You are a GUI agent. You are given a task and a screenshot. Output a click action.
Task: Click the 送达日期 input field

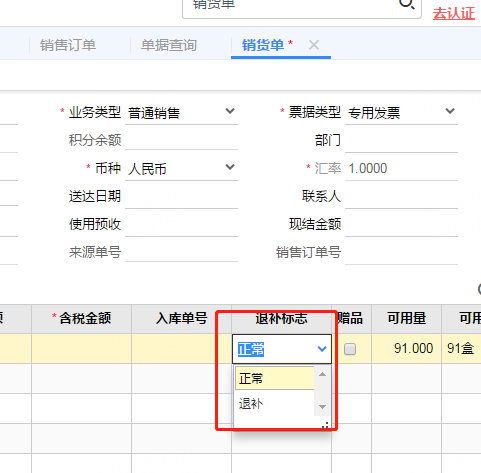coord(181,196)
